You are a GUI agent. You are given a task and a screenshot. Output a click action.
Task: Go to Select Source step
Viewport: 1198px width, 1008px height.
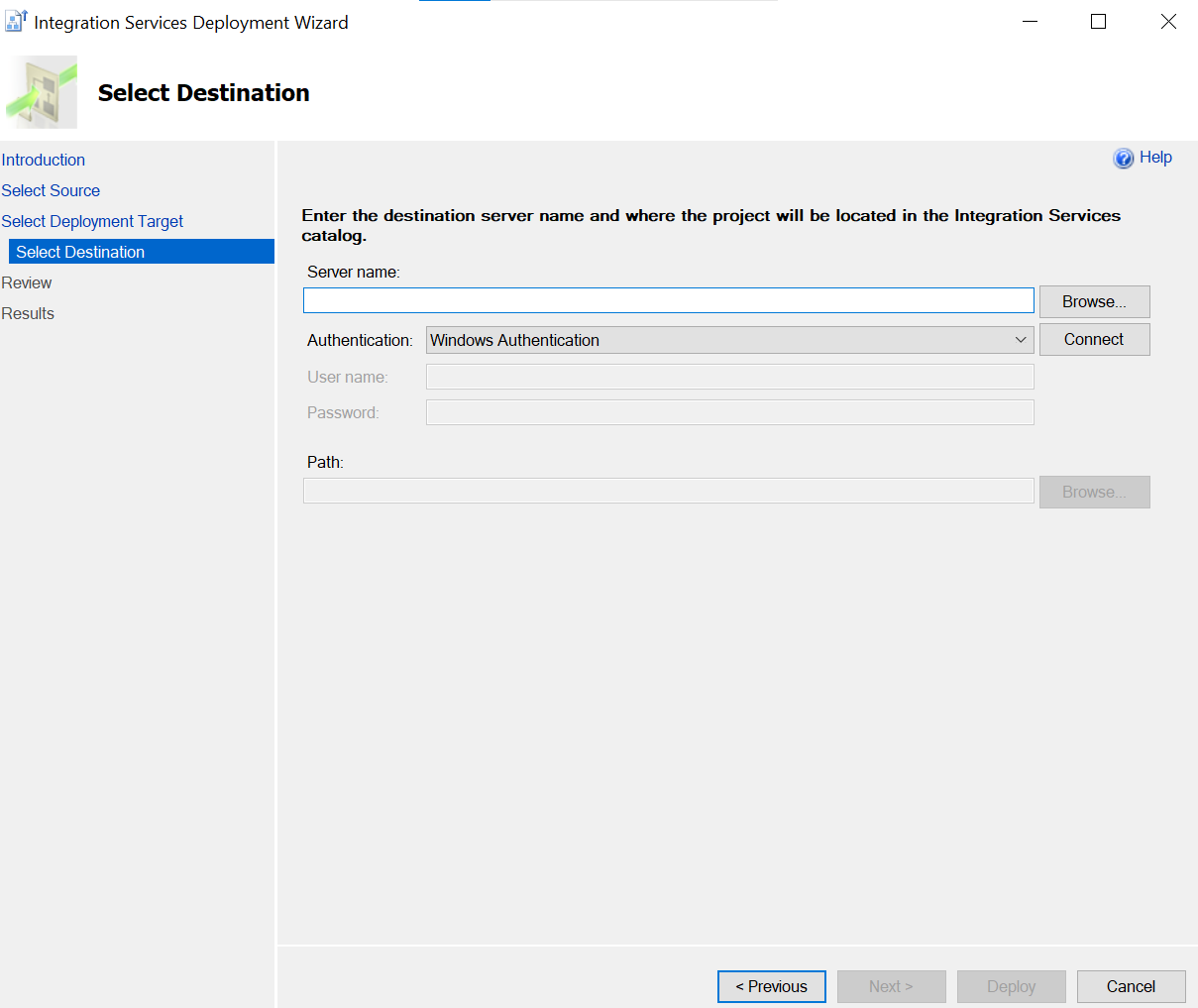point(51,190)
